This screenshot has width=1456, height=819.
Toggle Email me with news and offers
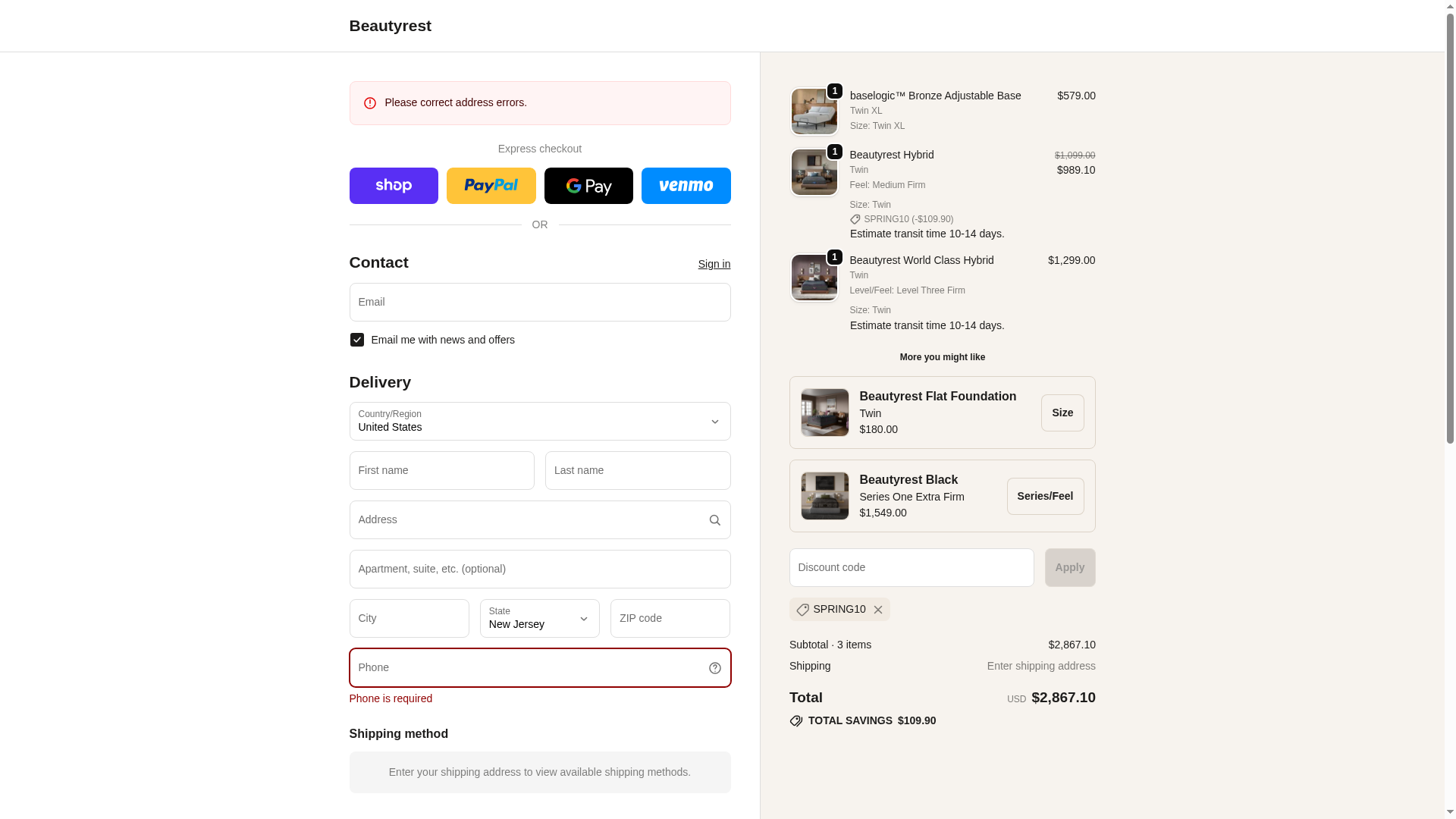click(x=357, y=340)
